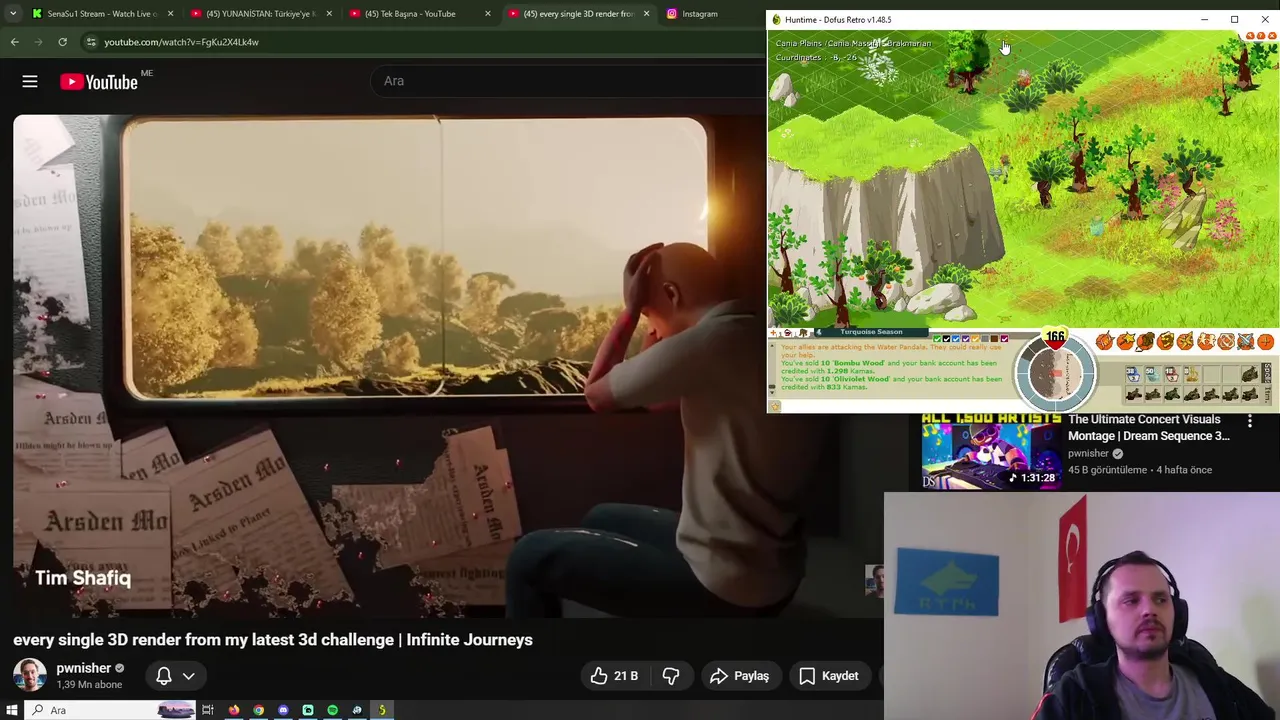Click the YouTube Ara search field
1280x720 pixels.
point(570,81)
